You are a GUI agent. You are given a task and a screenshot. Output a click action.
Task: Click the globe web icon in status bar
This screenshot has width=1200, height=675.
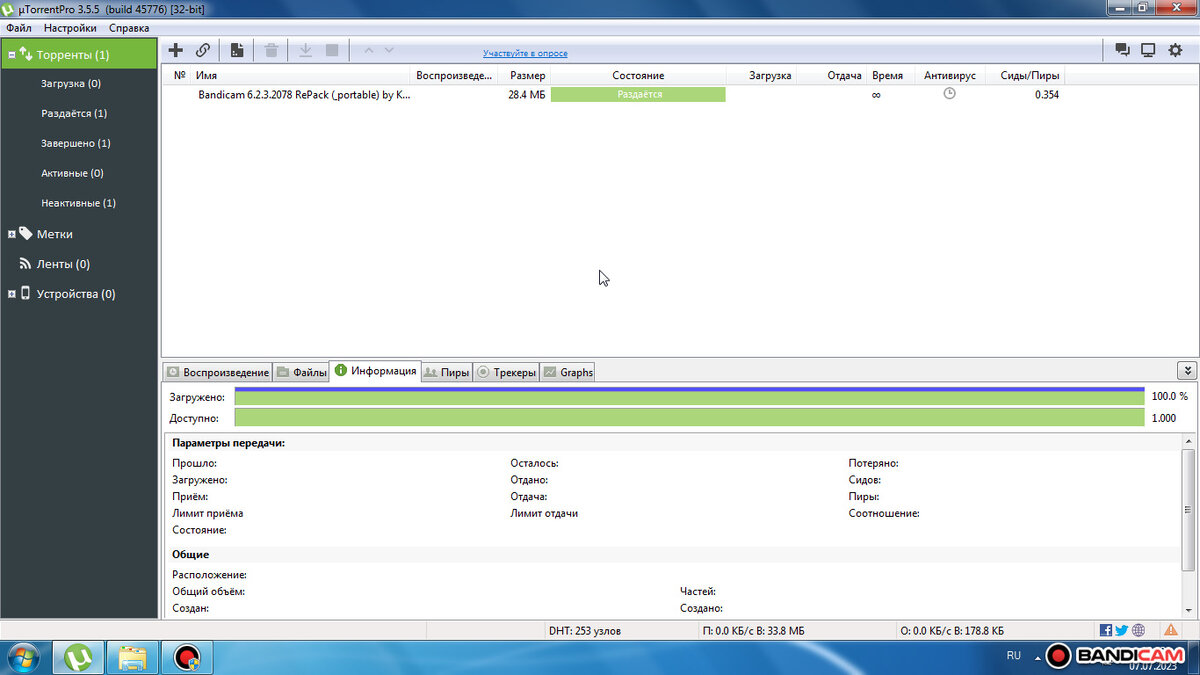1138,630
